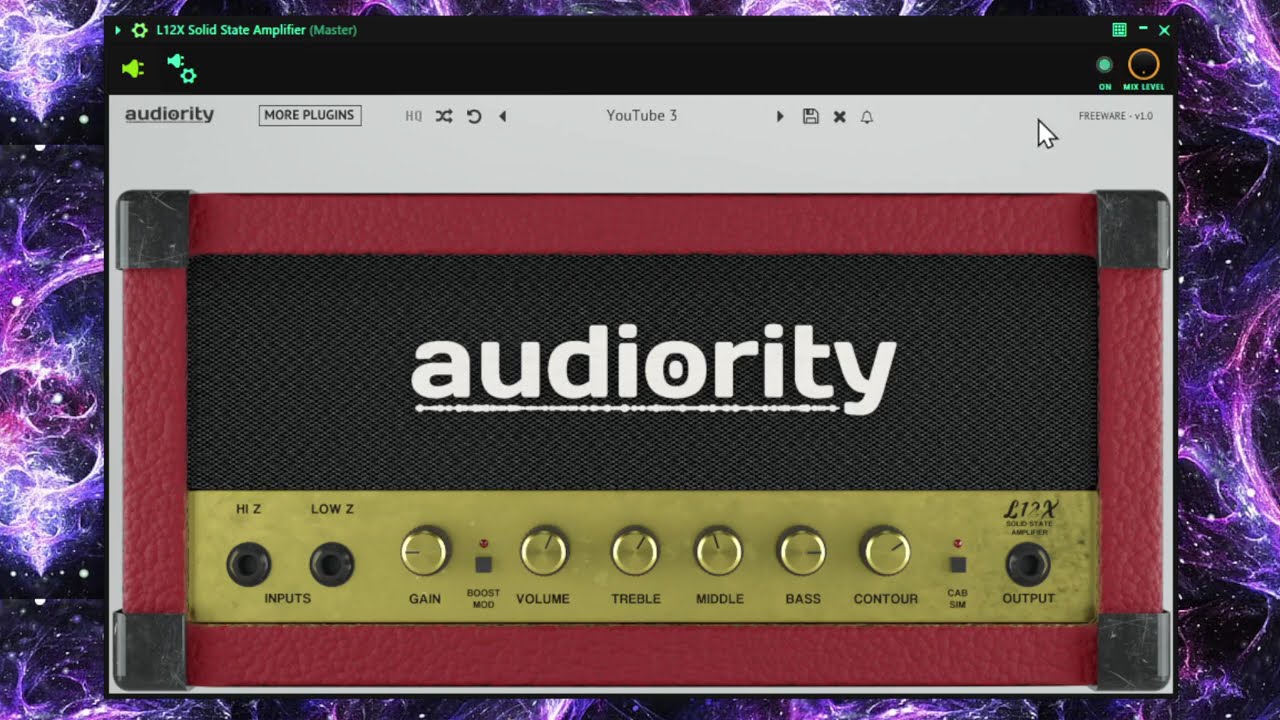Expand the small arrow left of title gear
The width and height of the screenshot is (1280, 720).
click(118, 30)
